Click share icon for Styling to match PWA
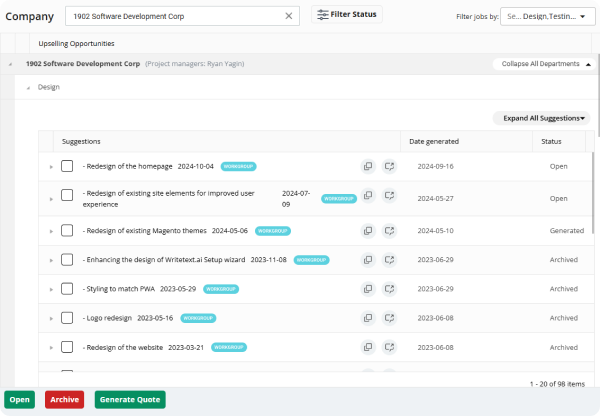 [389, 289]
